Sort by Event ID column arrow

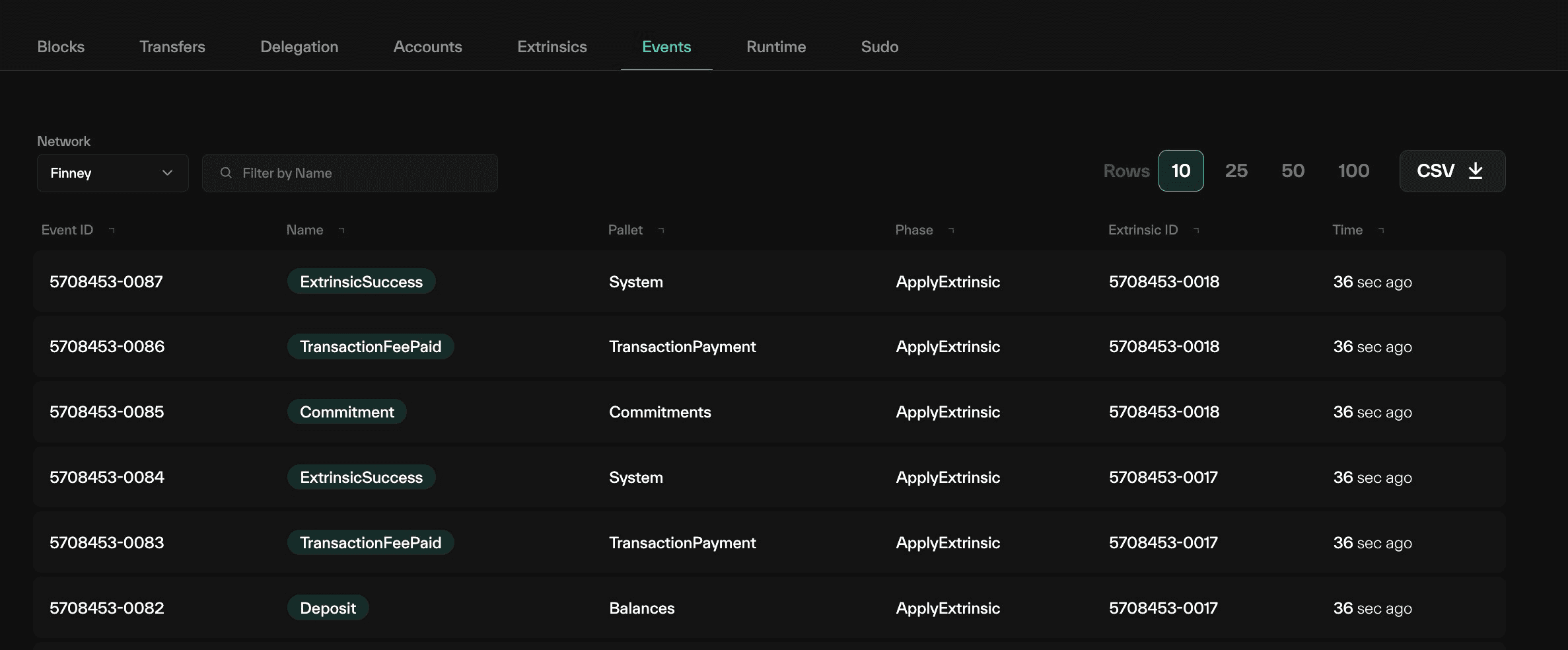pyautogui.click(x=112, y=230)
